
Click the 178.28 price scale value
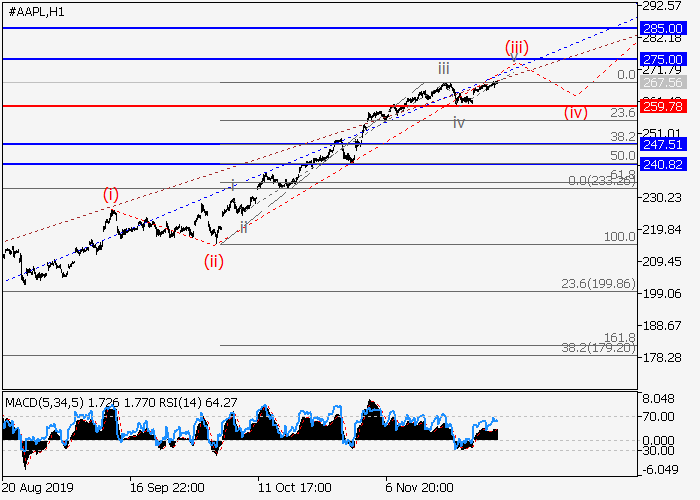coord(662,358)
